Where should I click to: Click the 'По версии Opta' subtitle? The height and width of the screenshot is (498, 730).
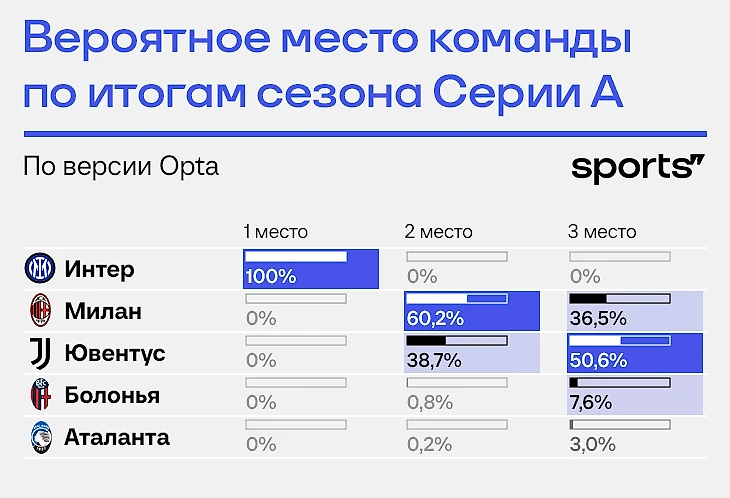pyautogui.click(x=121, y=166)
